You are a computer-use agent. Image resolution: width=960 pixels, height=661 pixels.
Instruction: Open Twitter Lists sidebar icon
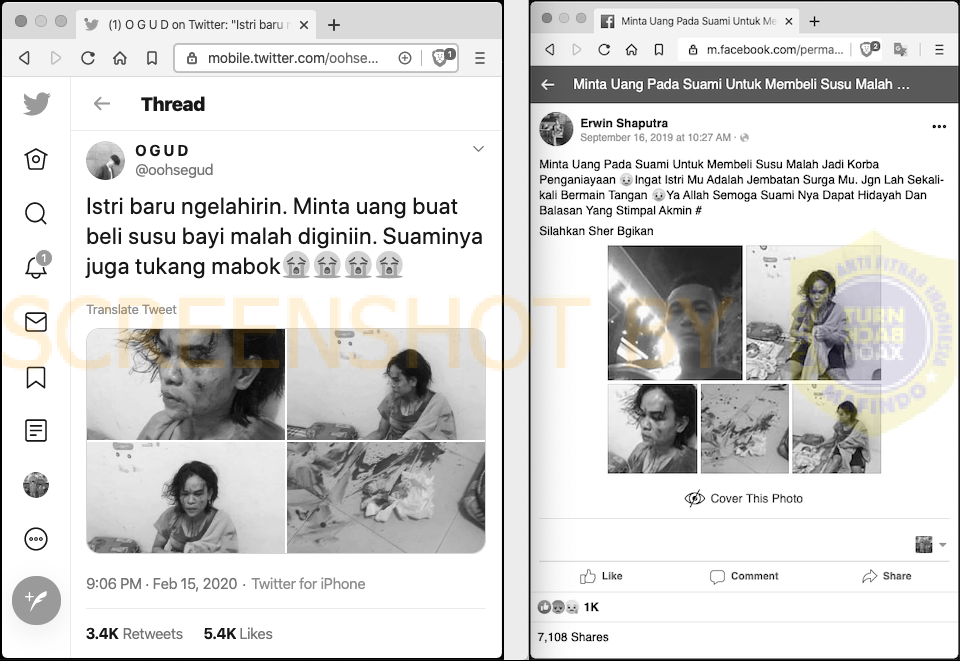click(x=36, y=430)
